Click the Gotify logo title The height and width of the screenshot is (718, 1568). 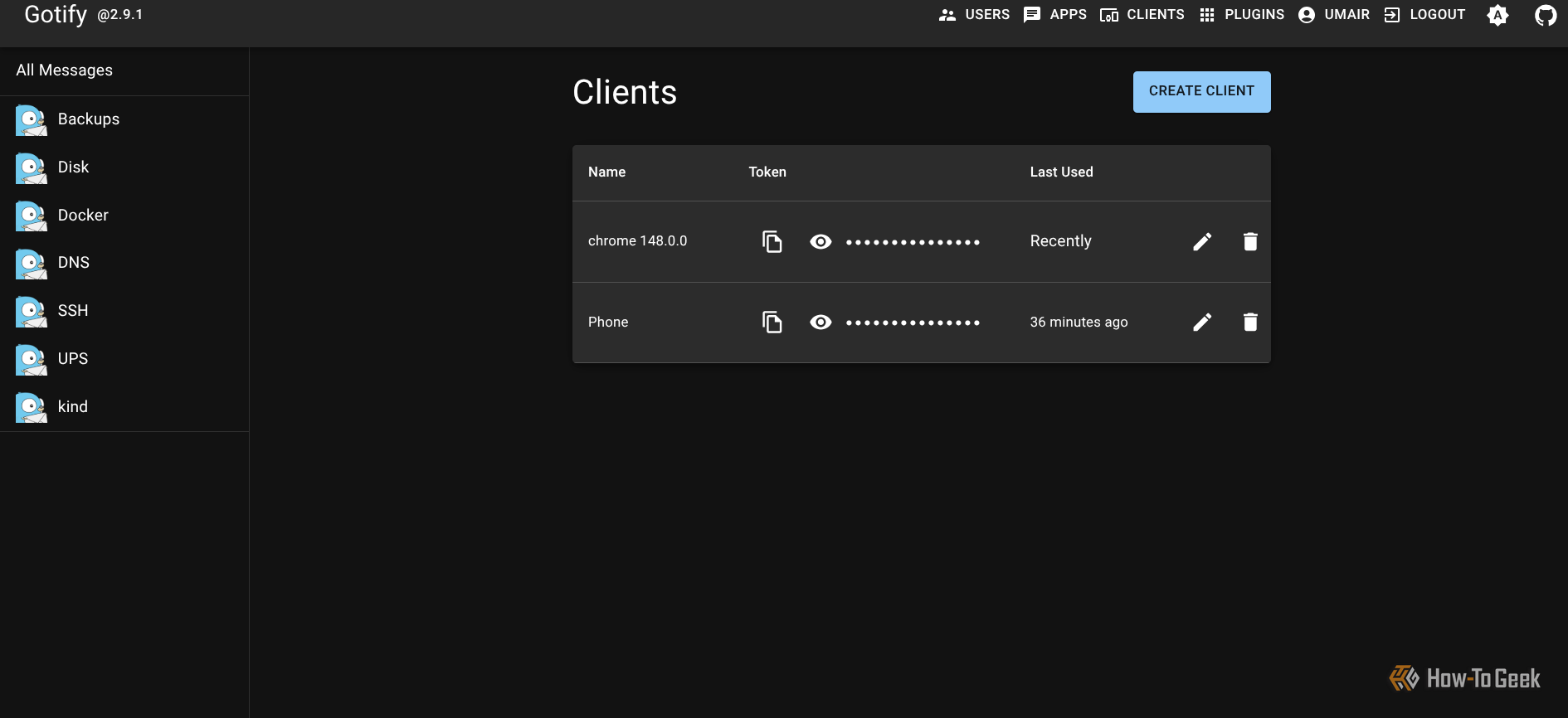56,15
